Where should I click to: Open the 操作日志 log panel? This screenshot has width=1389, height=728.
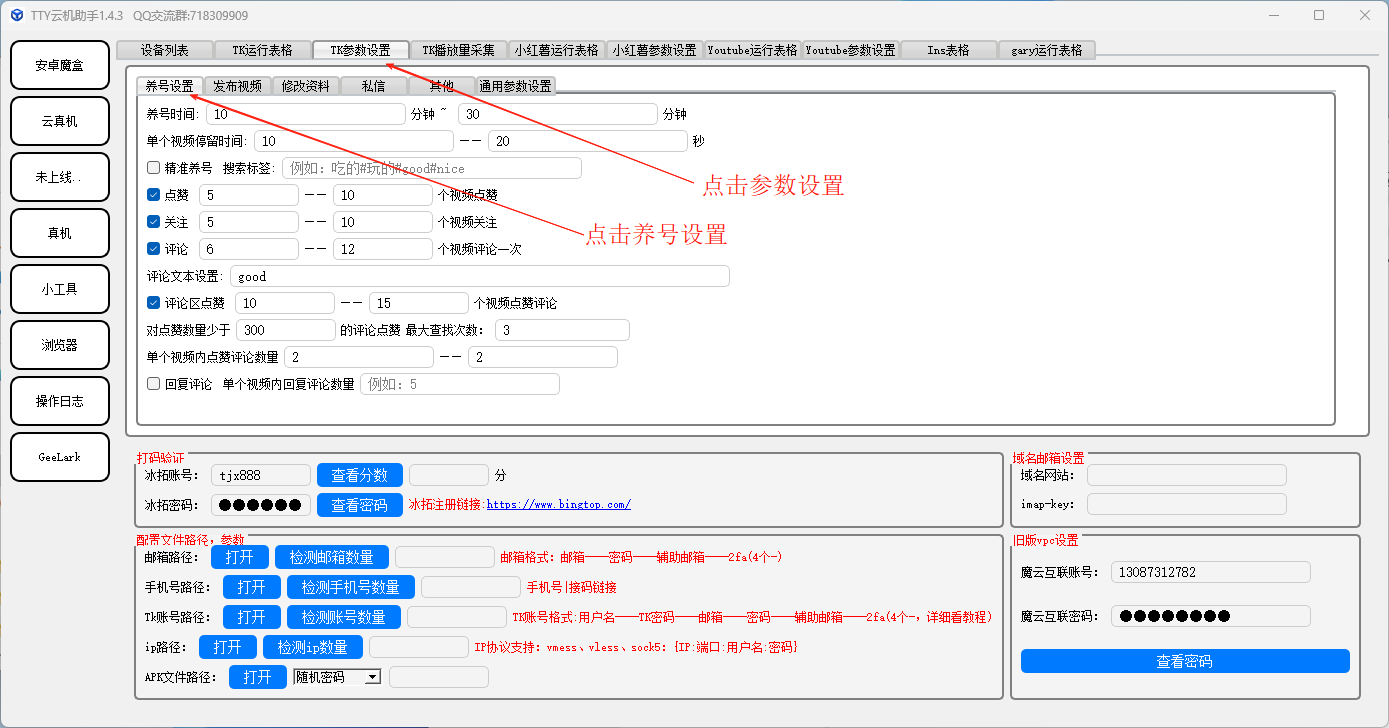(59, 401)
